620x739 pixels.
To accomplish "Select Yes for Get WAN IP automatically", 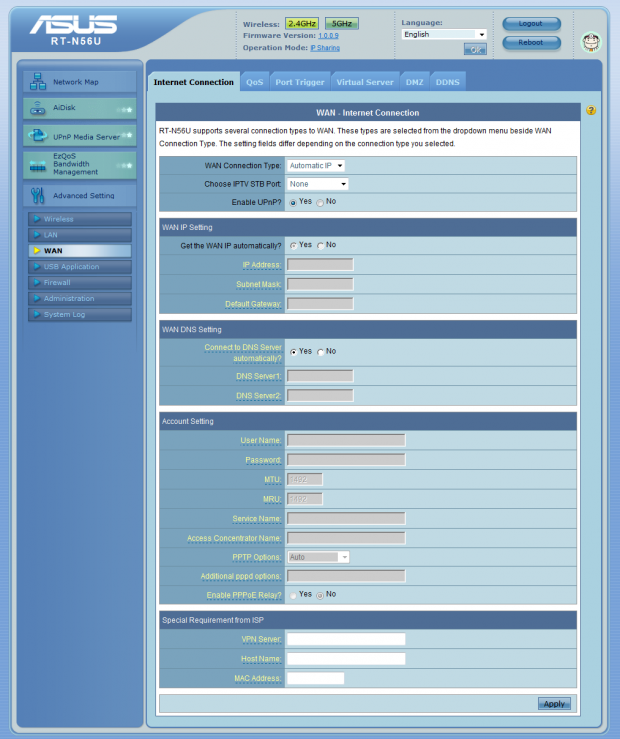I will 293,246.
